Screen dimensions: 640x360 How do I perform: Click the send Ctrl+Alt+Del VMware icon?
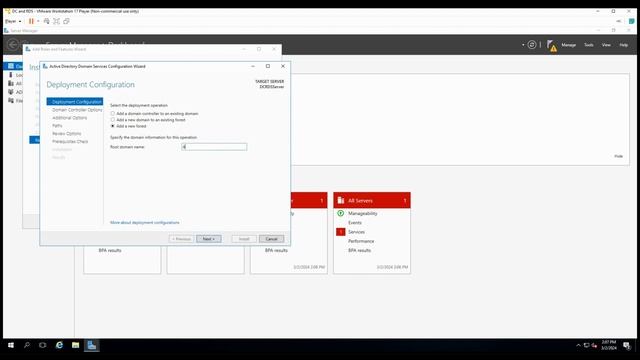coord(47,21)
